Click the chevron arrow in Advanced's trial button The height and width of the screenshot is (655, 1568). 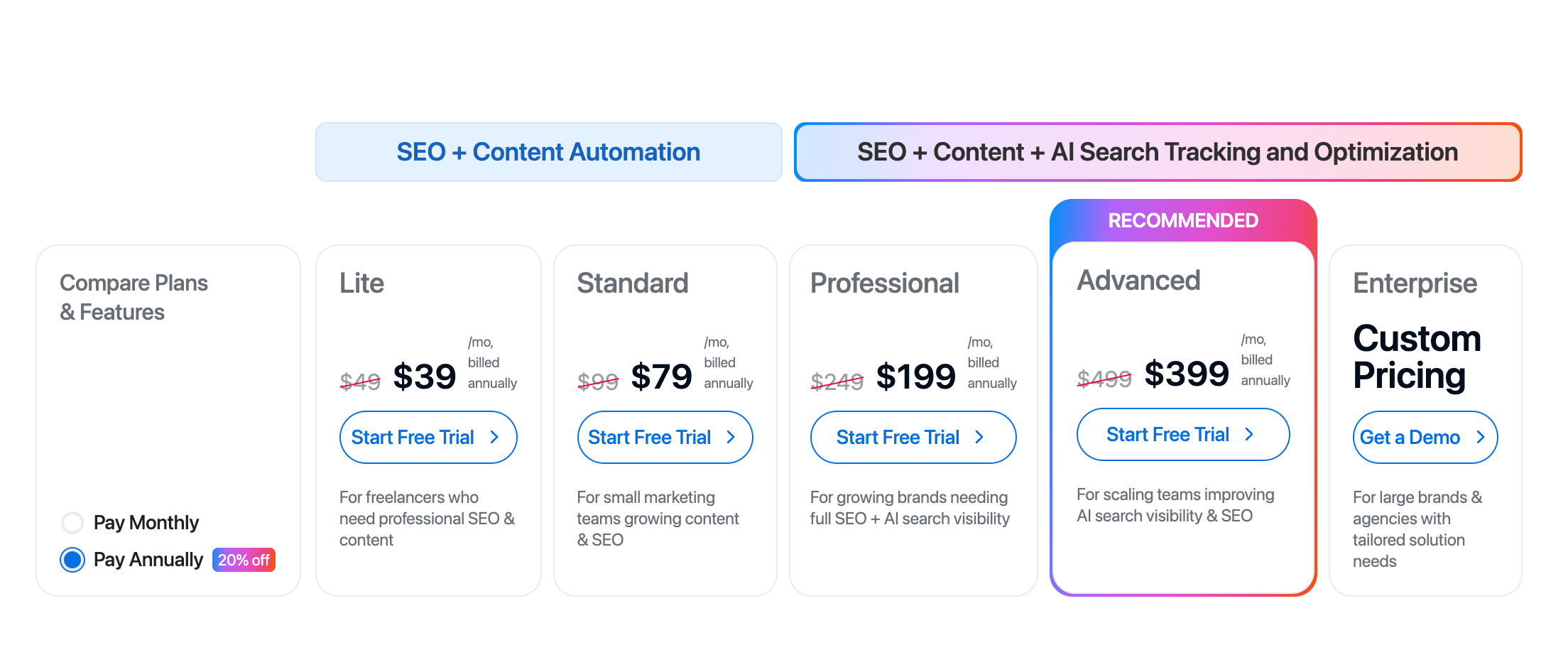tap(1249, 435)
